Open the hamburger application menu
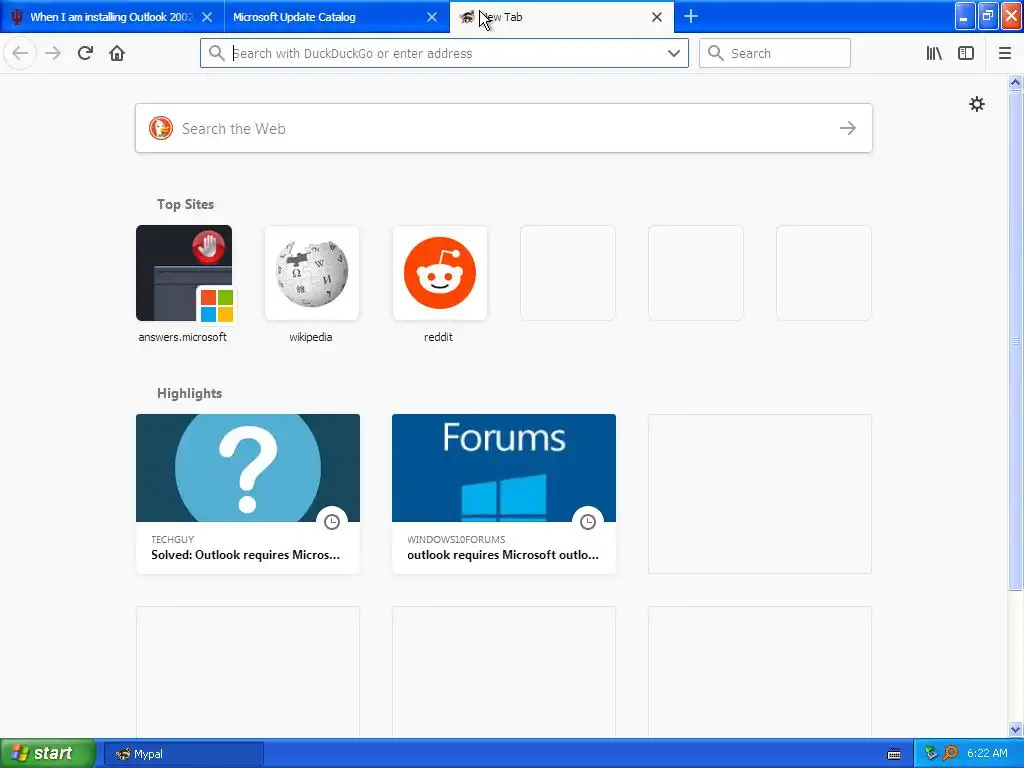1024x768 pixels. (x=1004, y=53)
